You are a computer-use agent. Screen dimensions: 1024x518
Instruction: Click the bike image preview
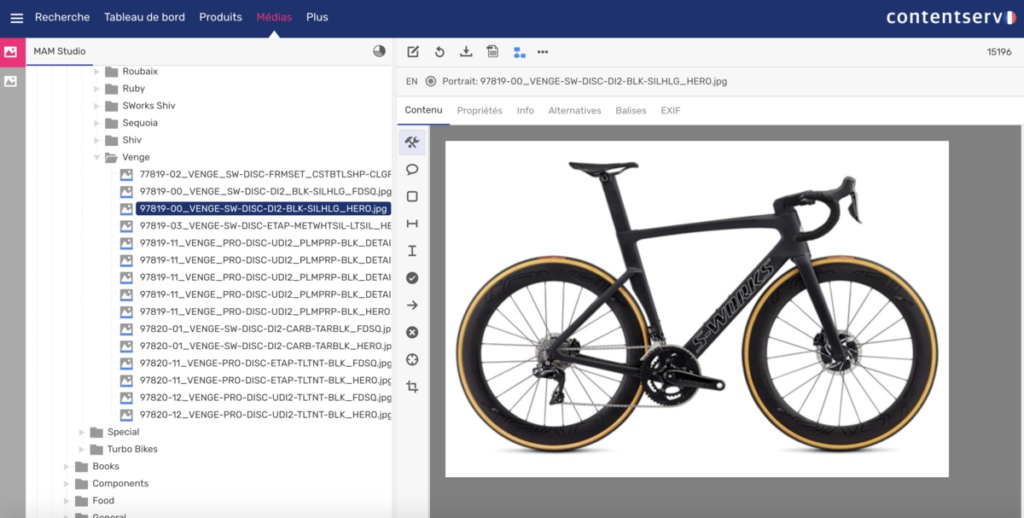[696, 309]
